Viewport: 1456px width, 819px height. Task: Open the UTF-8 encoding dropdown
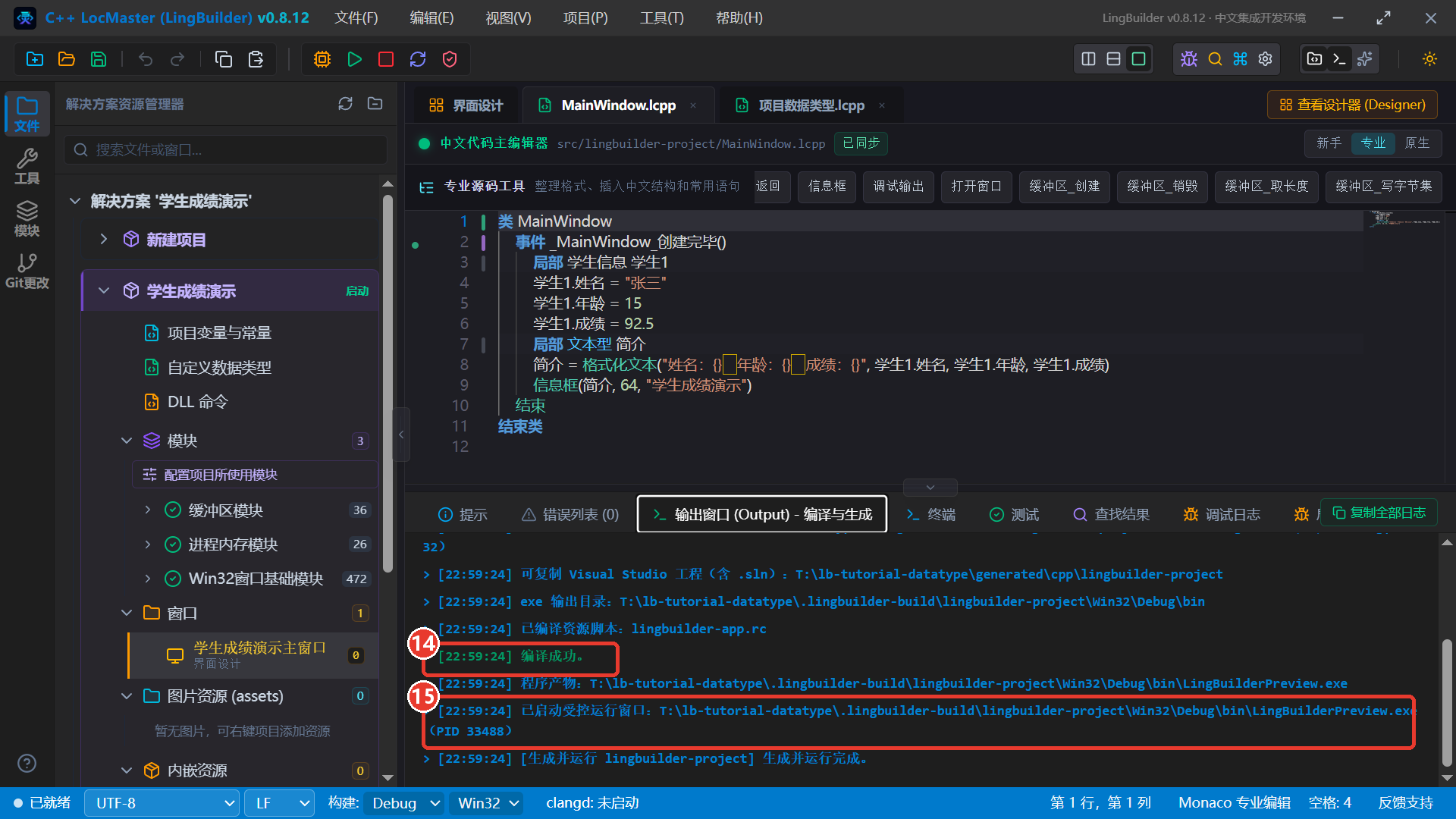[162, 803]
